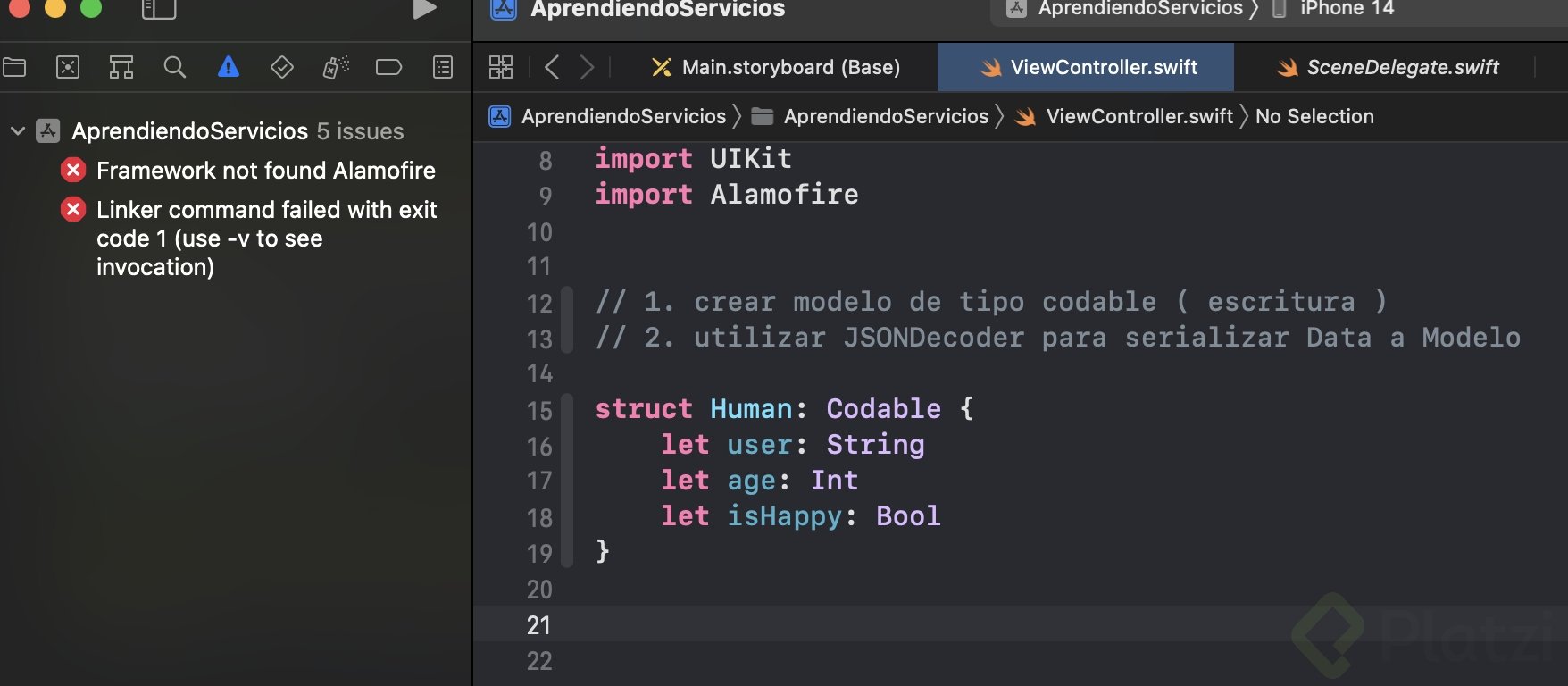Viewport: 1568px width, 686px height.
Task: Open the AprendiendoServicios project jump bar item
Action: (x=608, y=116)
